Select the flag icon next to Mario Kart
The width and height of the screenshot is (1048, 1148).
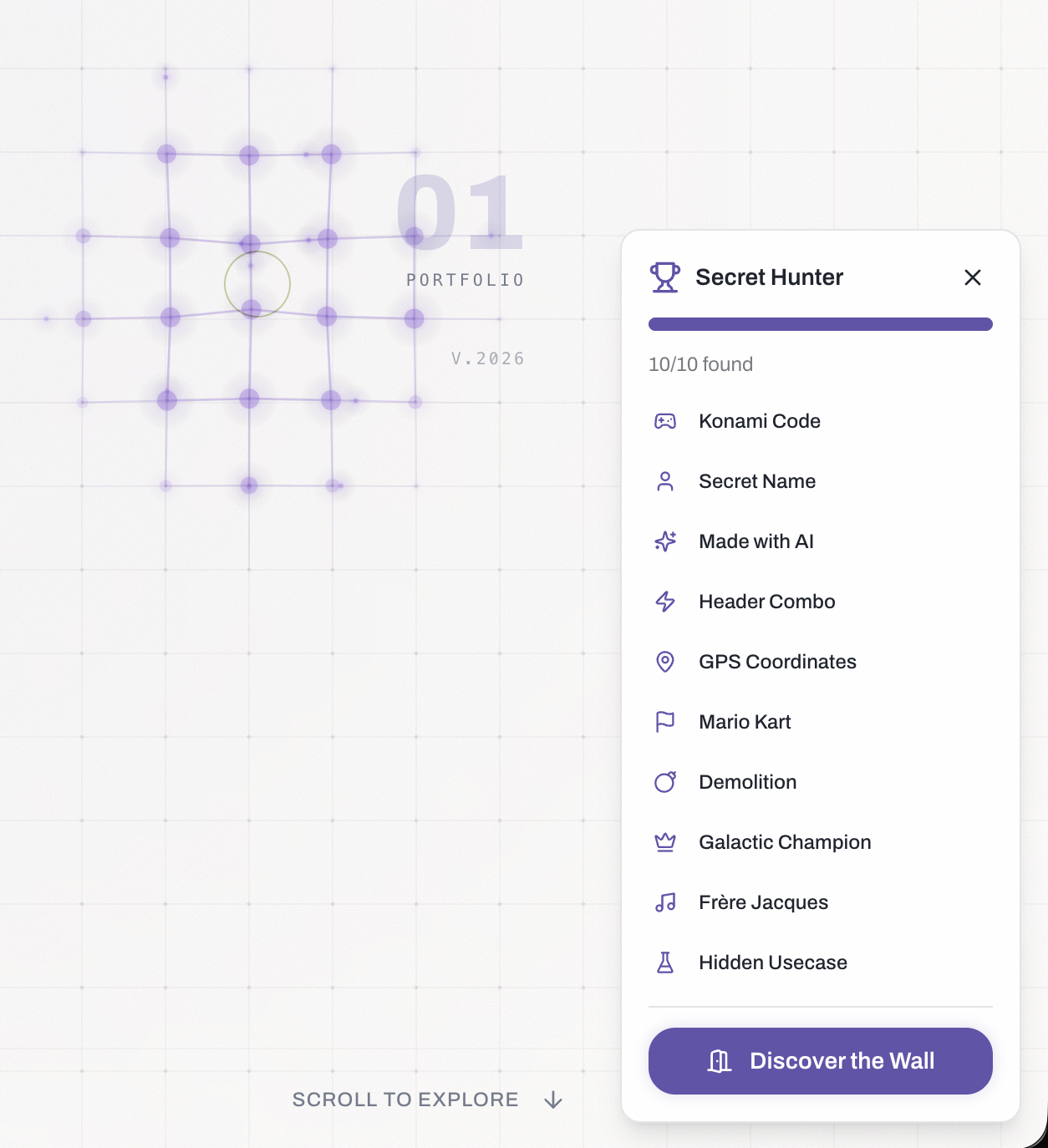[x=665, y=722]
